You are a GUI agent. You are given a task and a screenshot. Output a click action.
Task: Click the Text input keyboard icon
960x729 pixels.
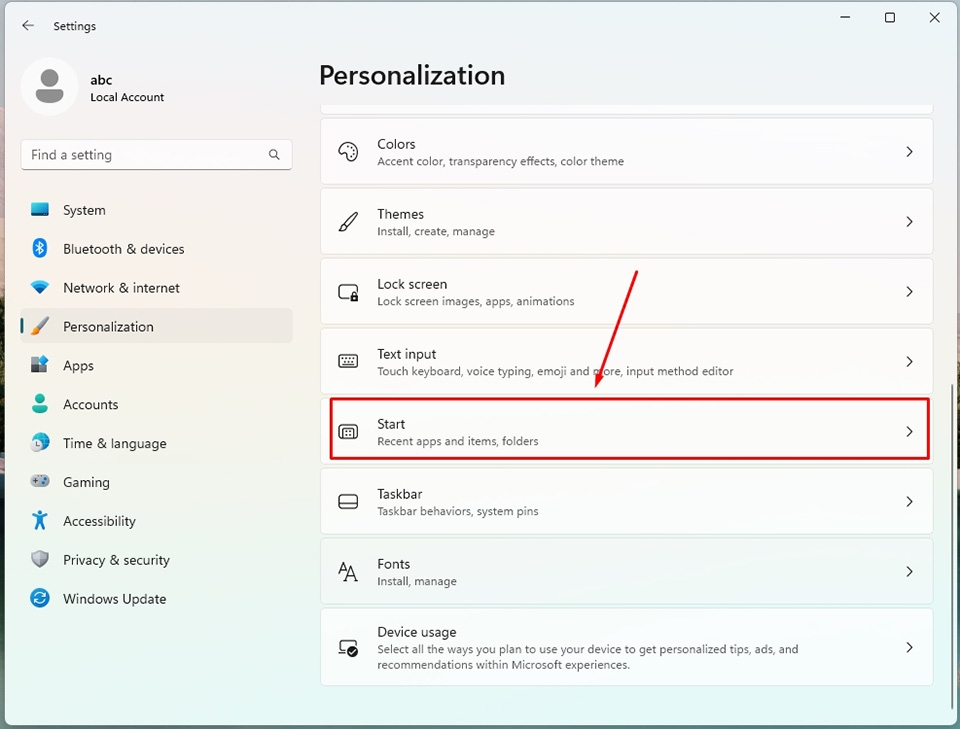click(x=348, y=361)
